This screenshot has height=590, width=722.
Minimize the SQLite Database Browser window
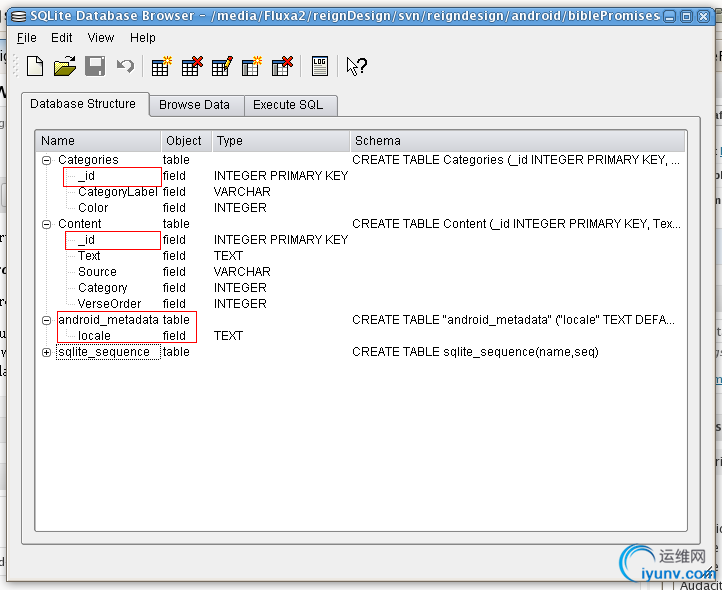[x=670, y=17]
